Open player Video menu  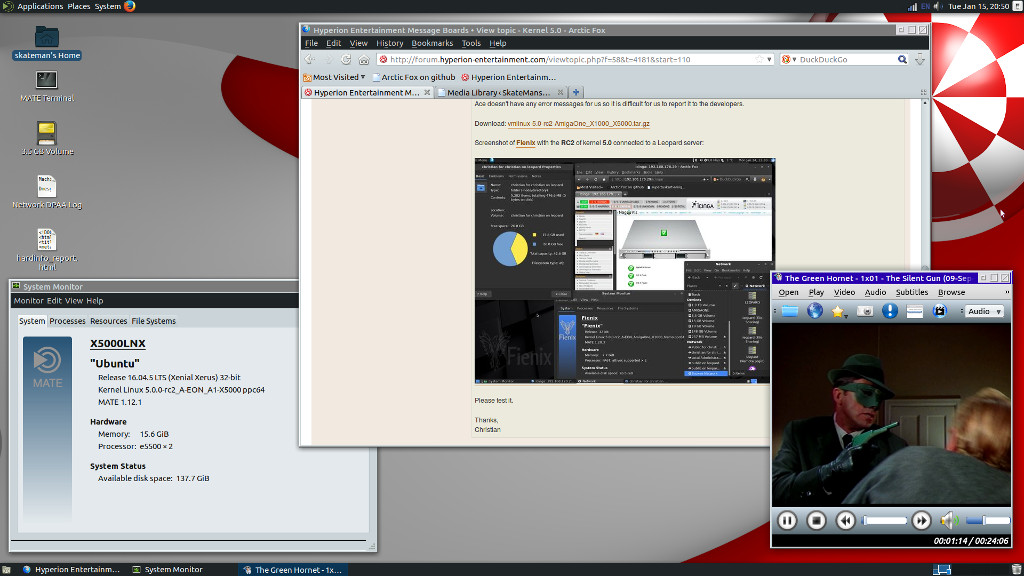coord(844,293)
